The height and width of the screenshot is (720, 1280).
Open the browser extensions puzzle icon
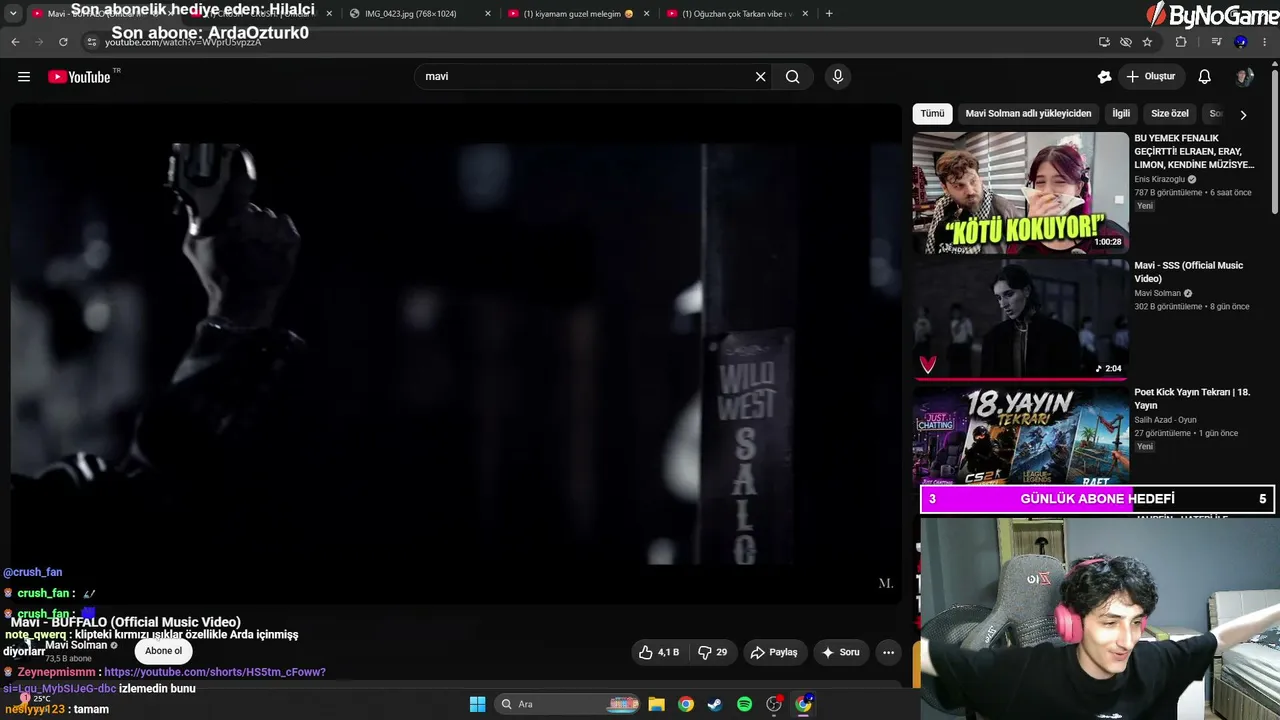click(x=1181, y=42)
